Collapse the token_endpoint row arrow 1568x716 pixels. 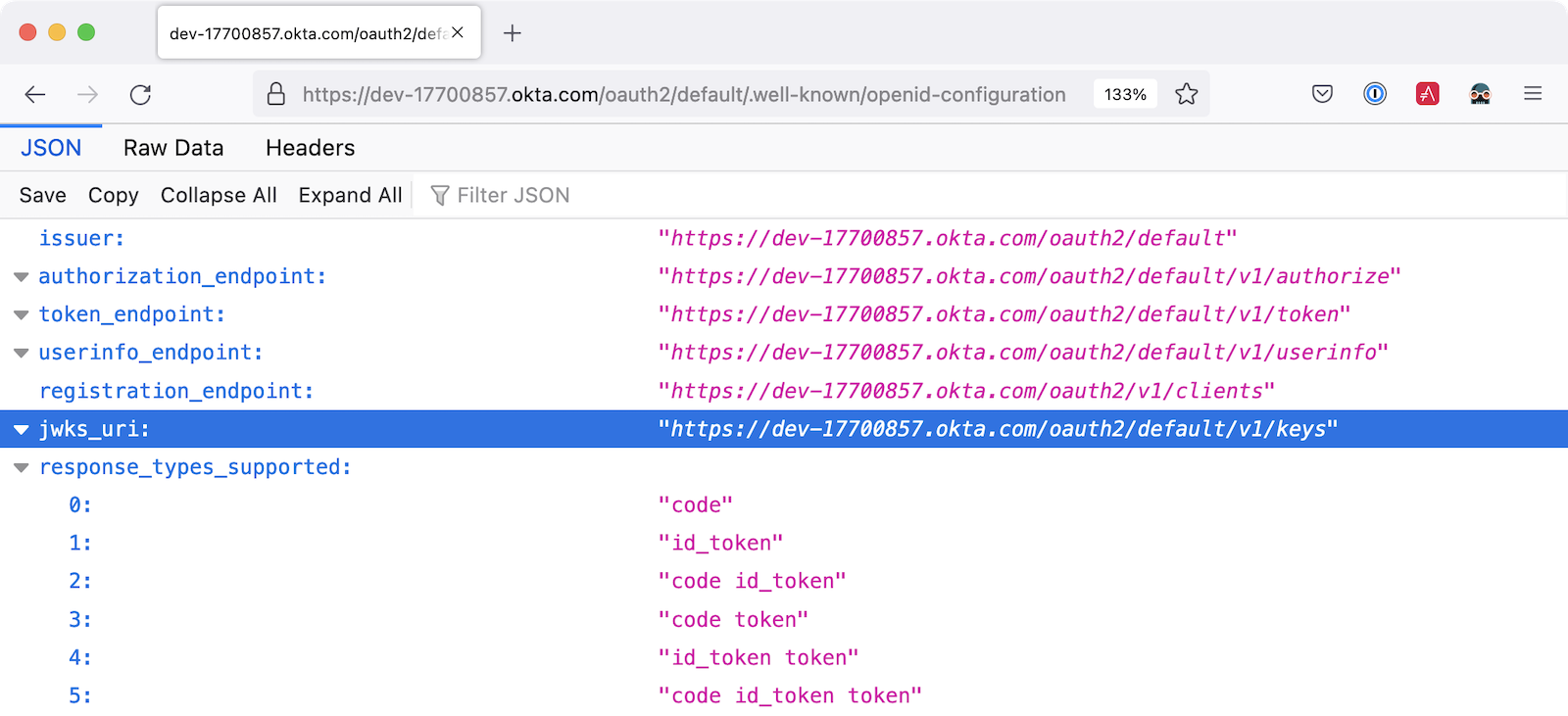tap(21, 315)
